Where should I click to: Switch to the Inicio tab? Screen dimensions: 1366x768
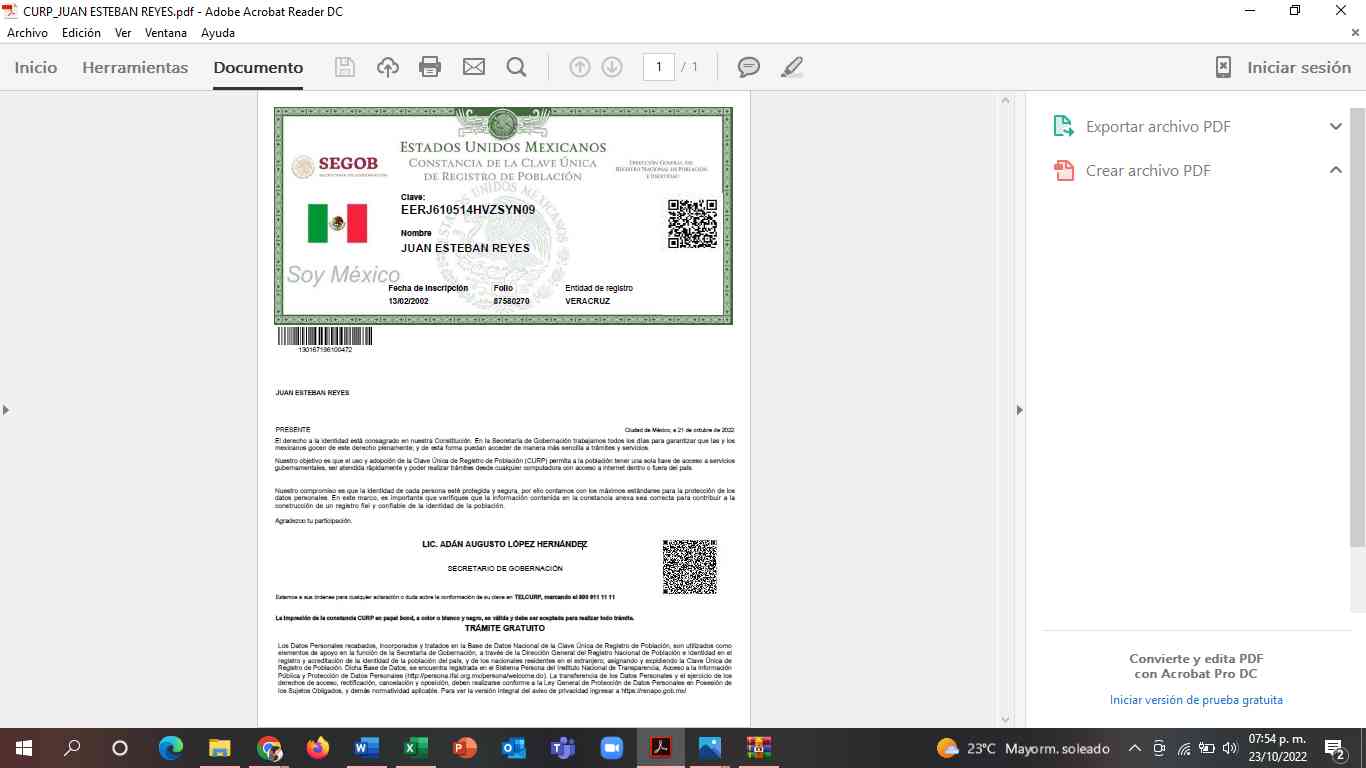[x=36, y=68]
